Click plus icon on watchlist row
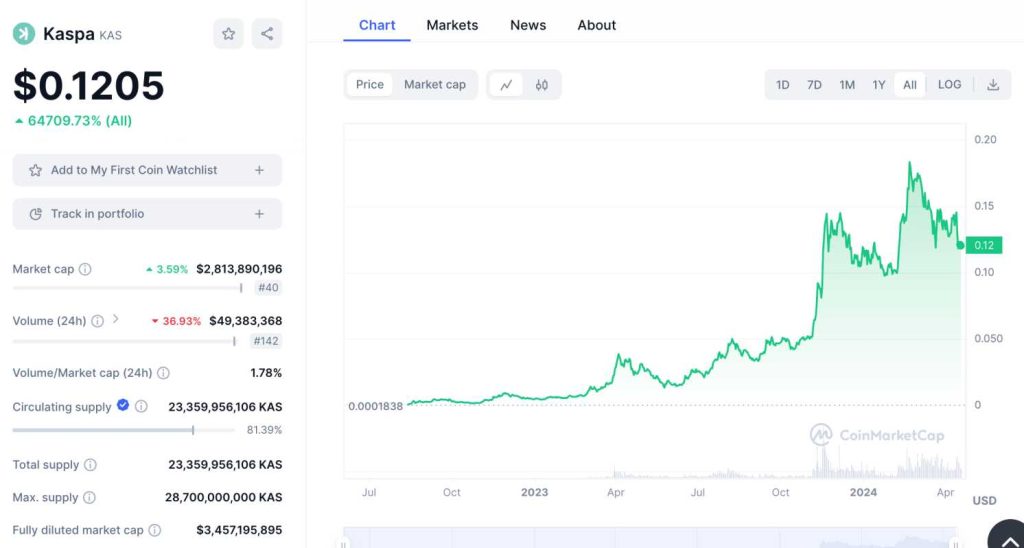Viewport: 1024px width, 548px height. click(x=259, y=170)
